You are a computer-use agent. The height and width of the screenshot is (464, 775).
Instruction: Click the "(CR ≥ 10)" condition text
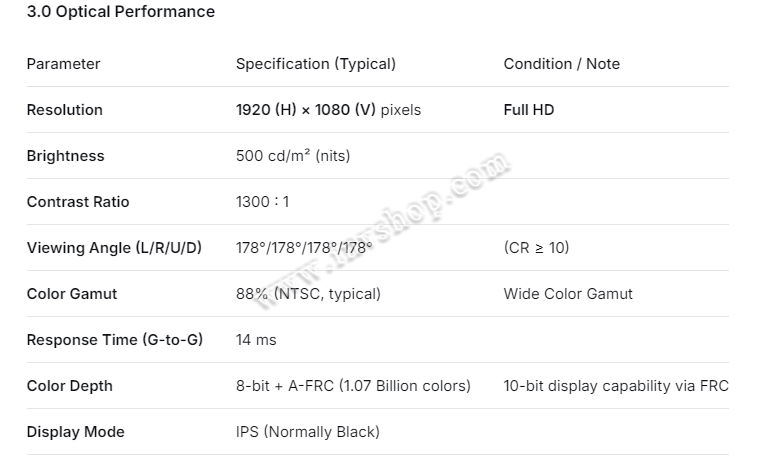pyautogui.click(x=536, y=248)
